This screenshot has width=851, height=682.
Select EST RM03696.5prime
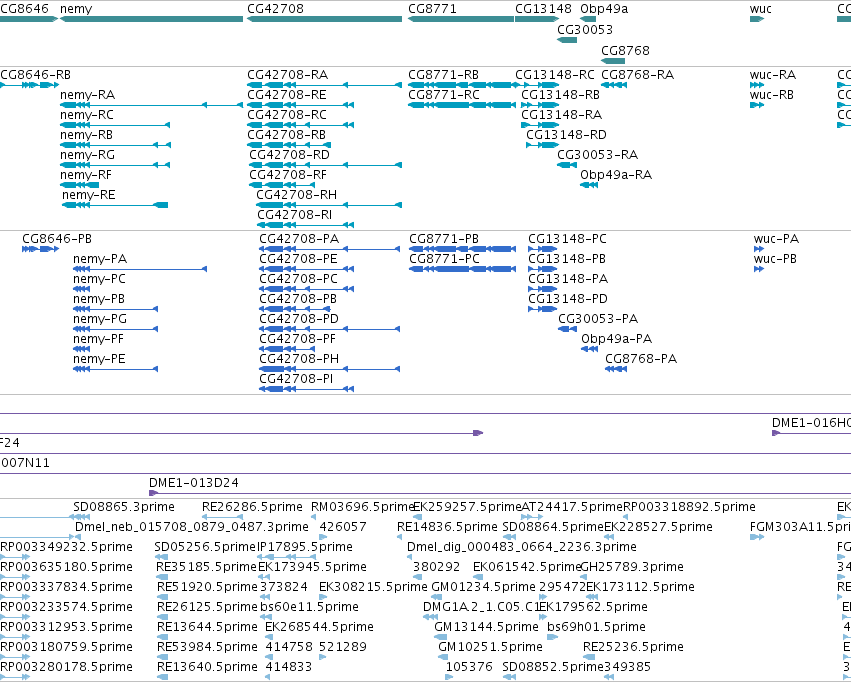pos(362,507)
